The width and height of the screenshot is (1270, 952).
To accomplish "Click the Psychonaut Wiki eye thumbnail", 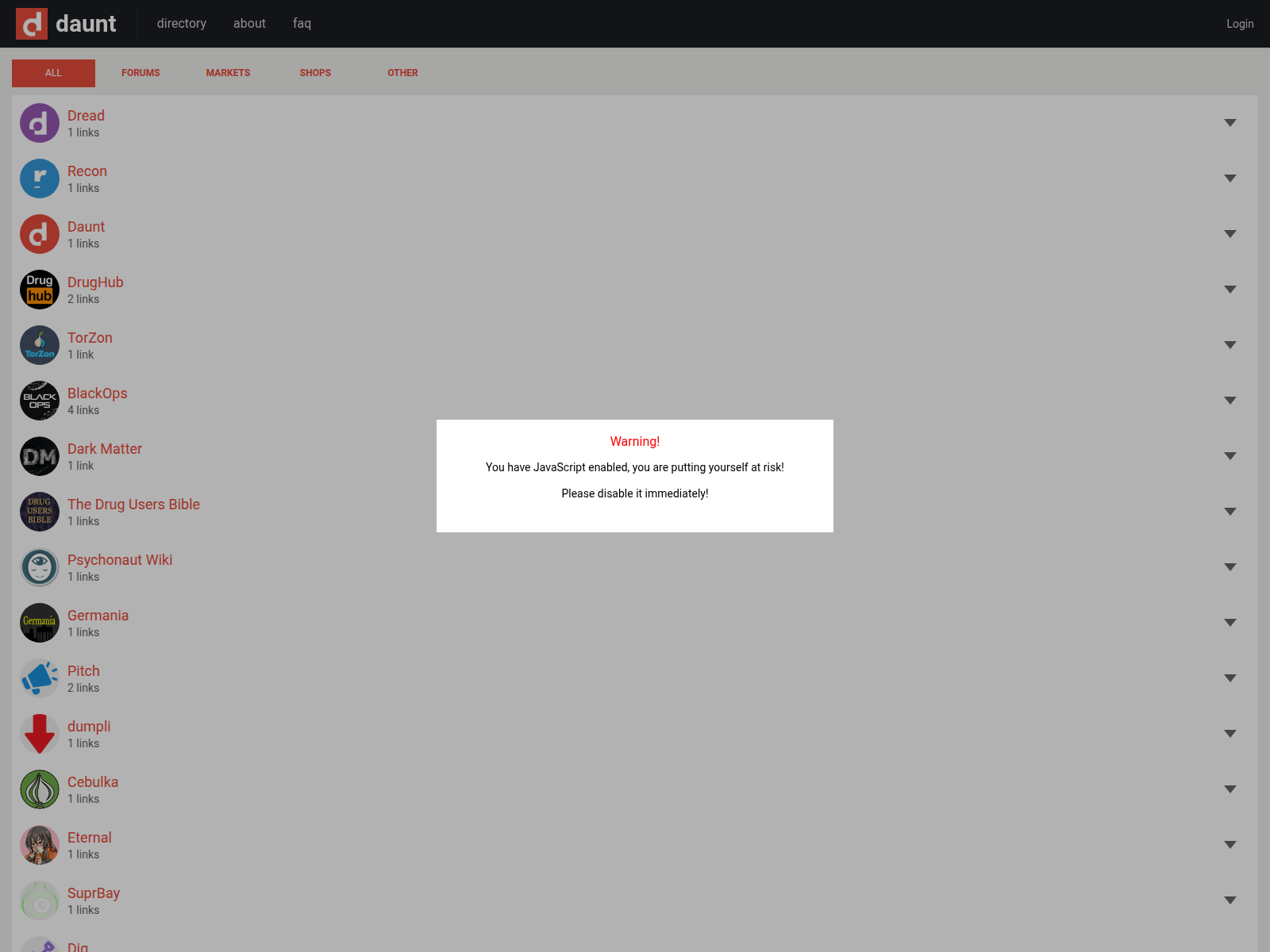I will point(40,567).
